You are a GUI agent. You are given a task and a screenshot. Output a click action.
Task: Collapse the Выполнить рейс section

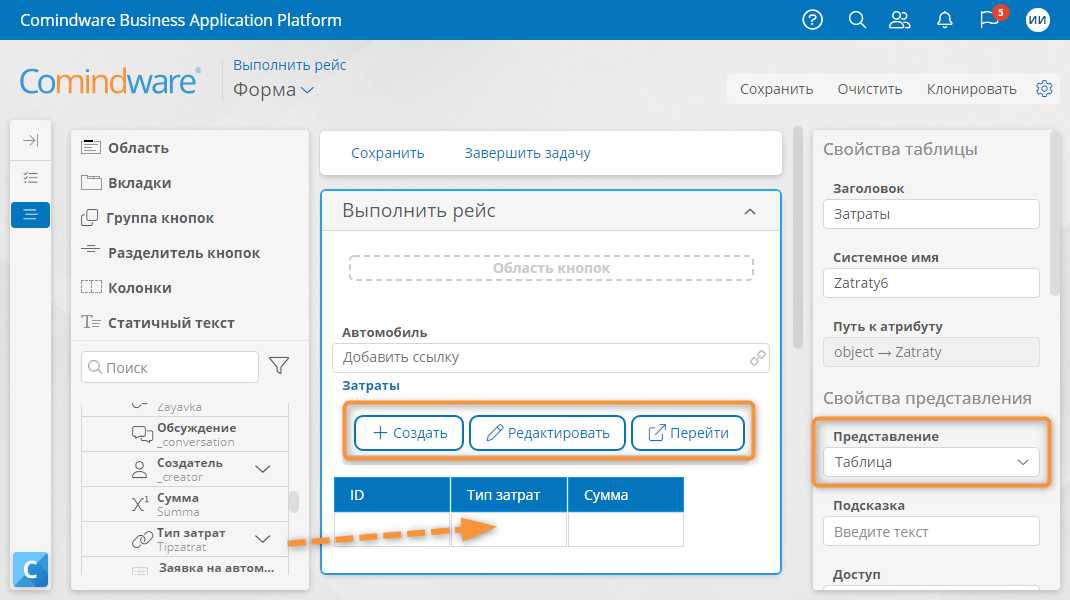[x=750, y=212]
